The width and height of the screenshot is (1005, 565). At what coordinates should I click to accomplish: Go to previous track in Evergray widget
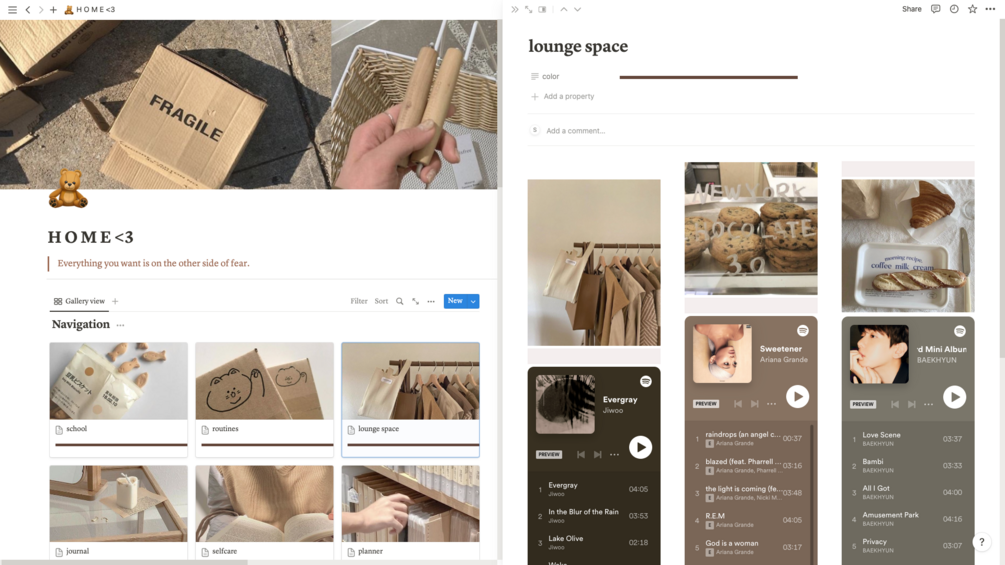(581, 454)
